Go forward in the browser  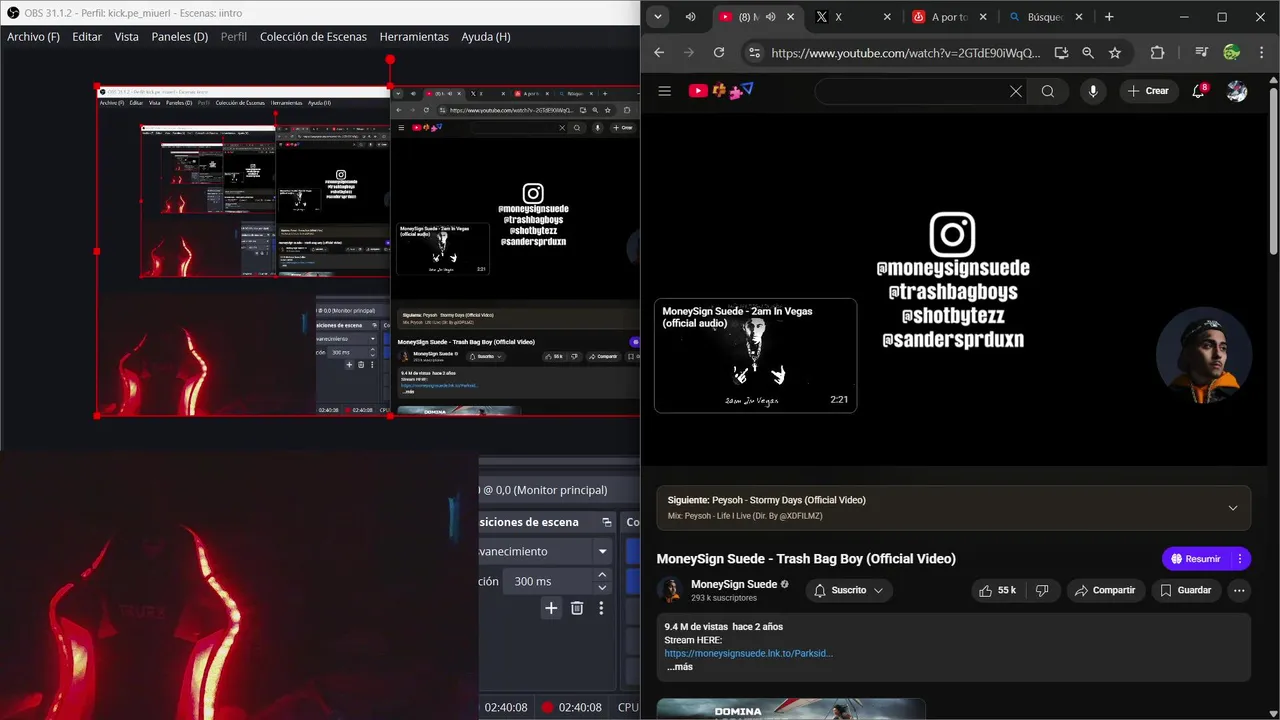pyautogui.click(x=688, y=53)
